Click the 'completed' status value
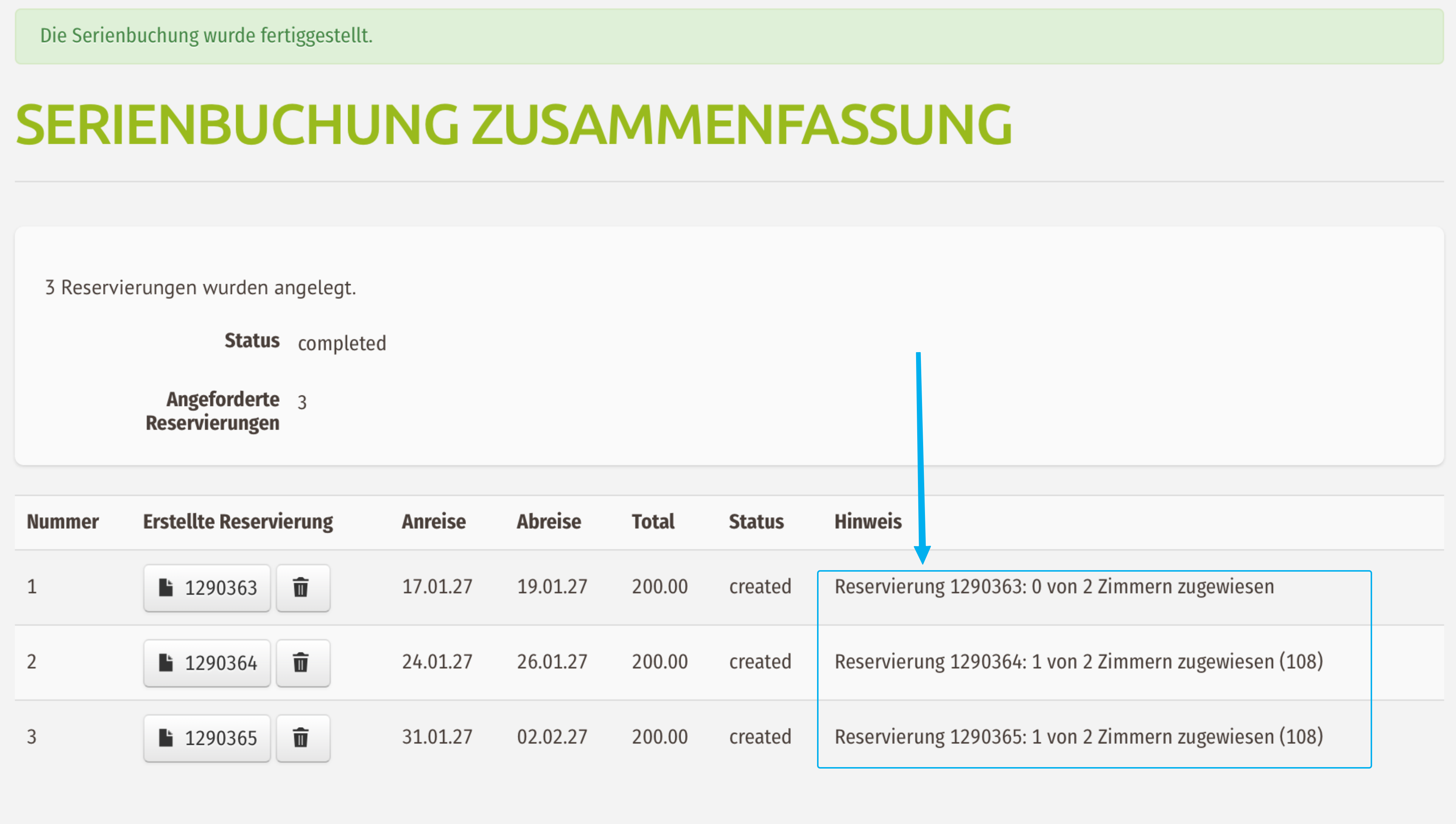Image resolution: width=1456 pixels, height=824 pixels. 342,343
